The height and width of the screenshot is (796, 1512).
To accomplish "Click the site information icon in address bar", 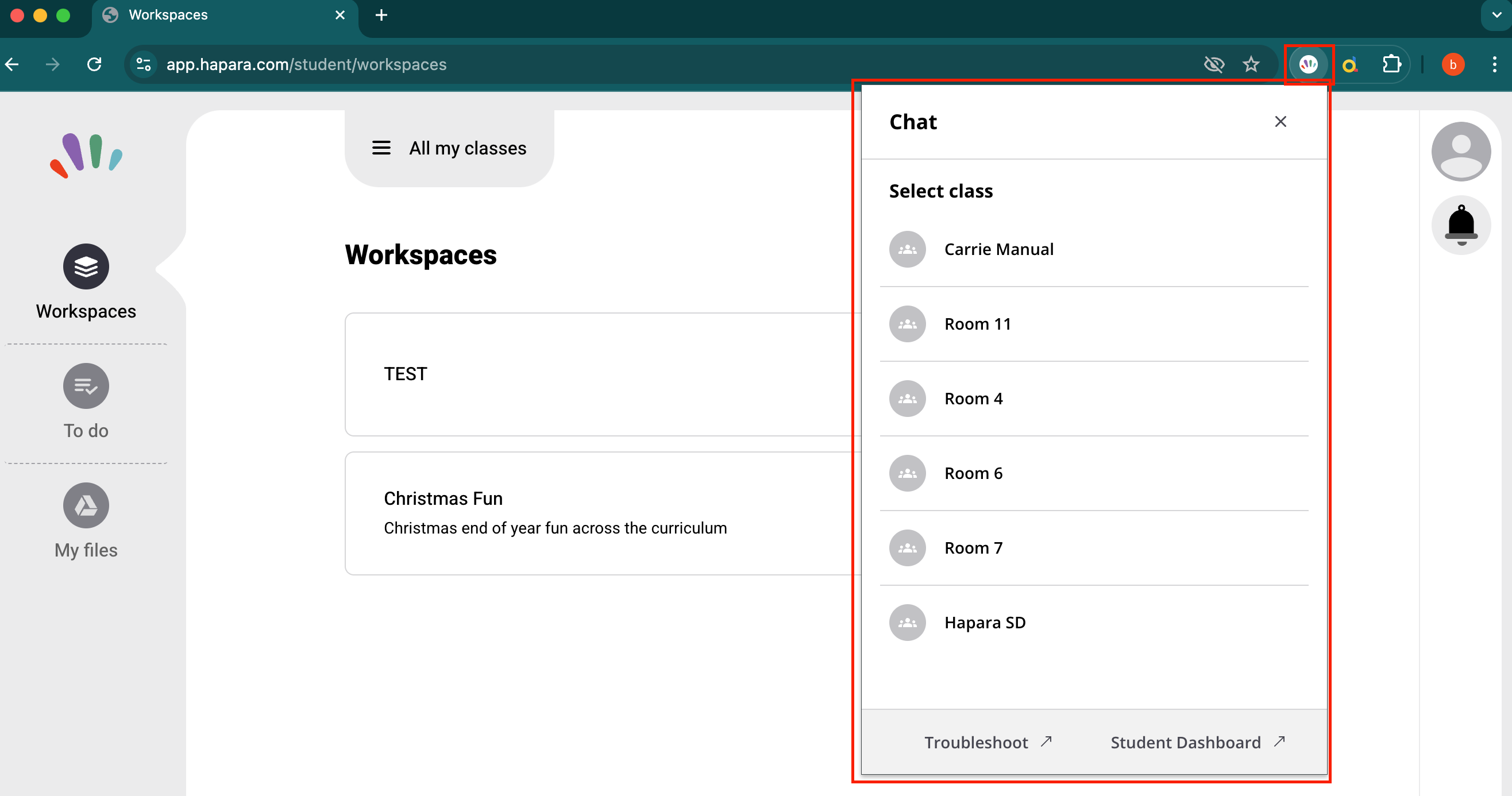I will click(144, 64).
